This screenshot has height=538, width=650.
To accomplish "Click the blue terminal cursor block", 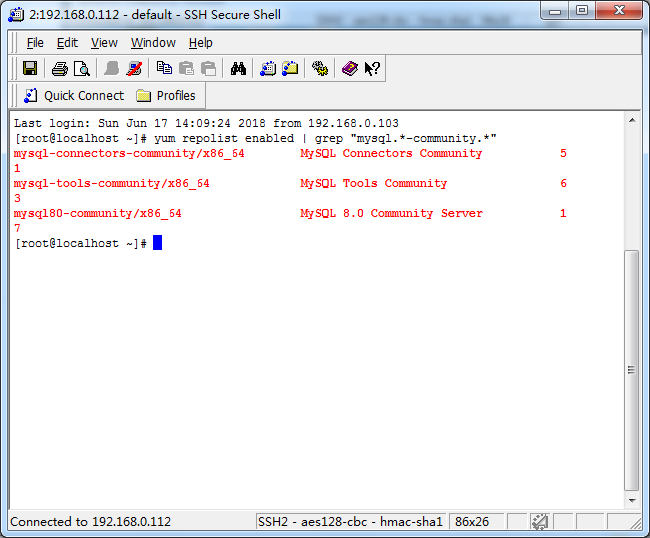I will tap(158, 243).
